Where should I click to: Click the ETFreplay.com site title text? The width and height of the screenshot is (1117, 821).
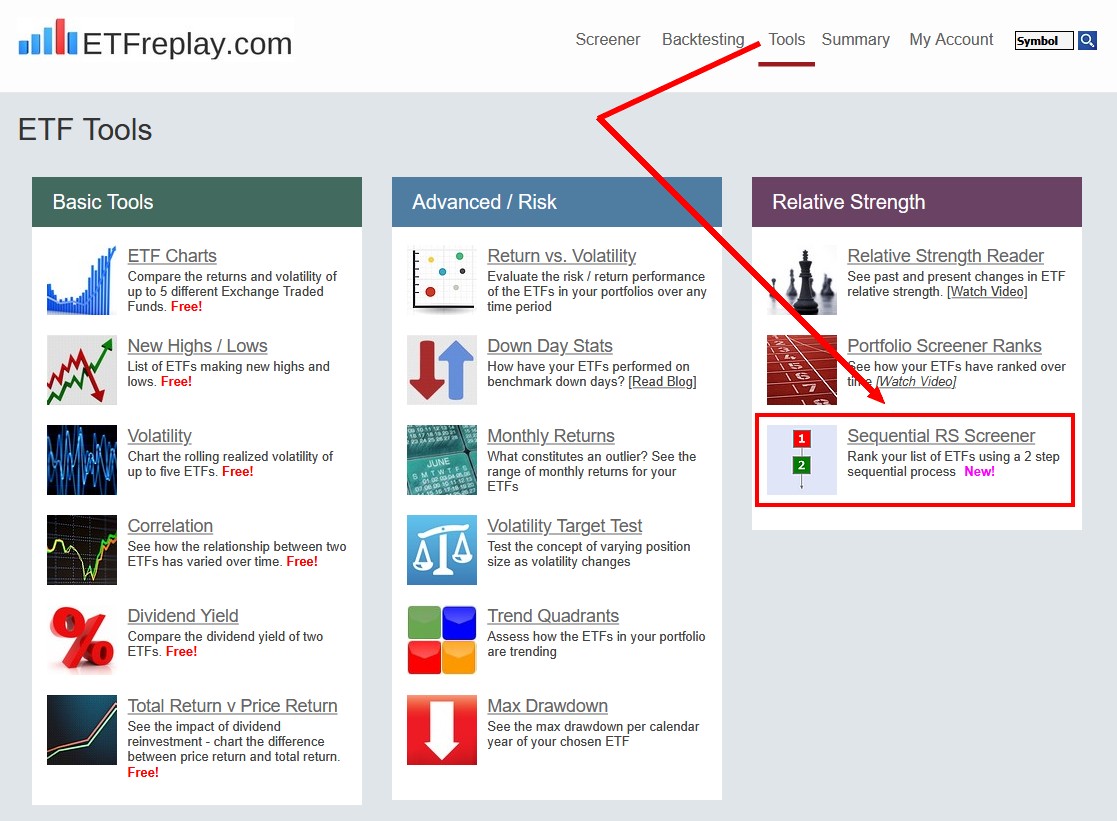click(x=187, y=43)
